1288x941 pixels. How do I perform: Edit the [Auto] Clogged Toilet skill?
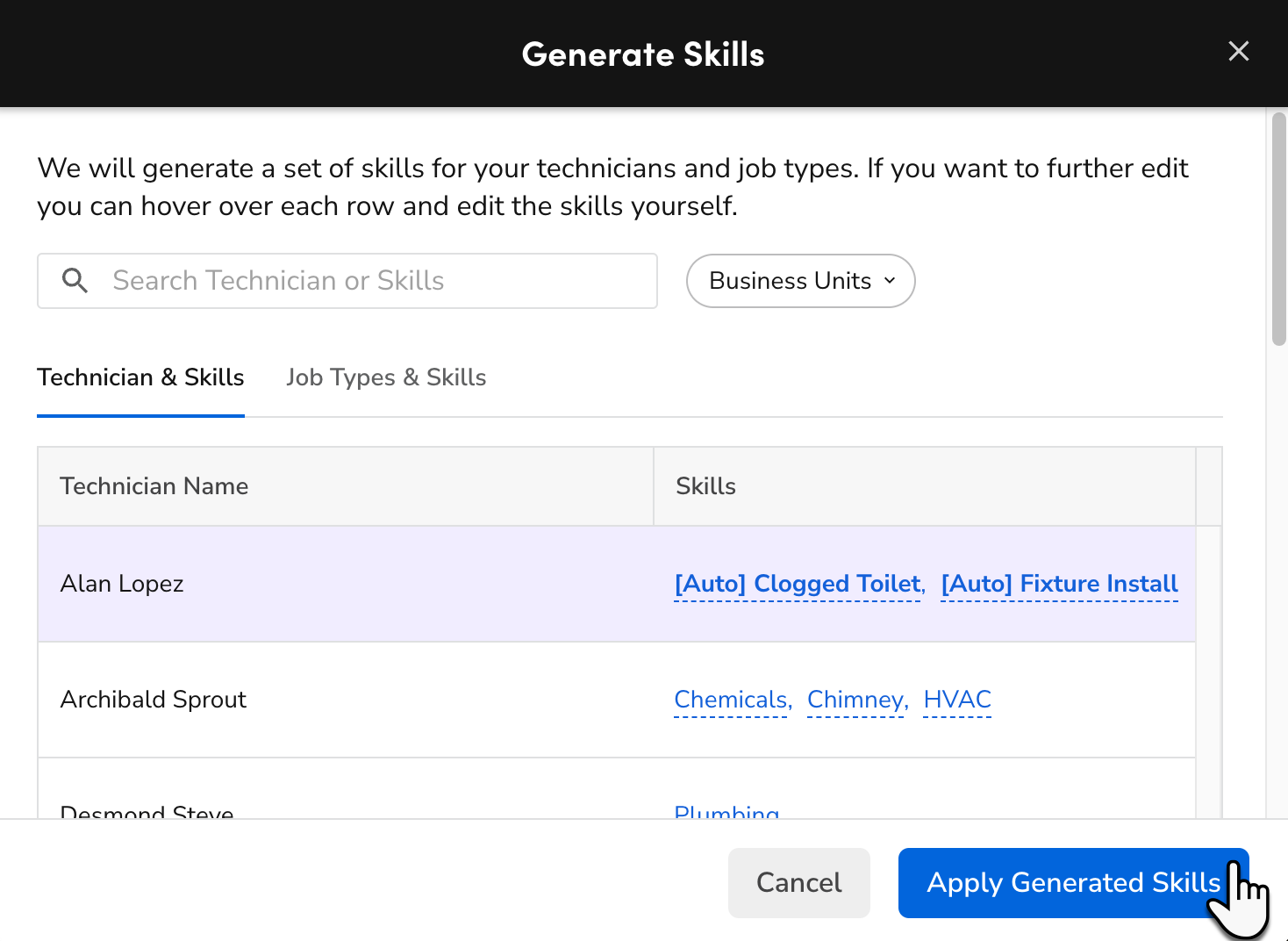pos(797,585)
